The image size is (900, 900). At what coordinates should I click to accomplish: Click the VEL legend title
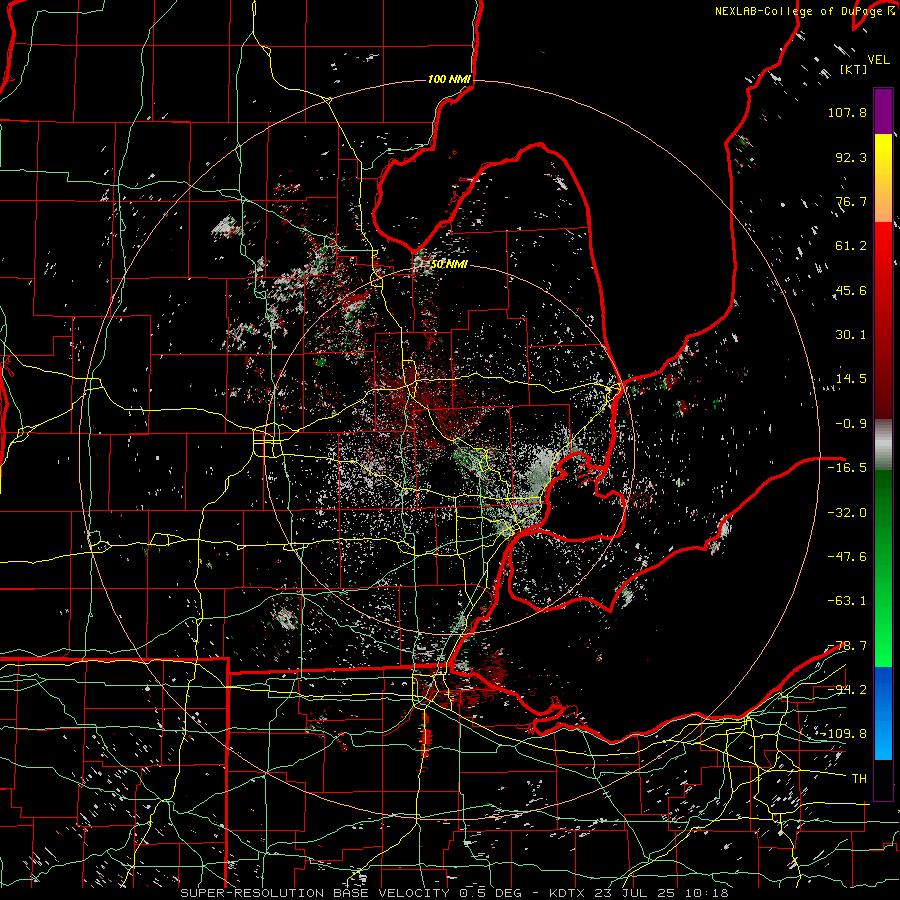tap(878, 60)
